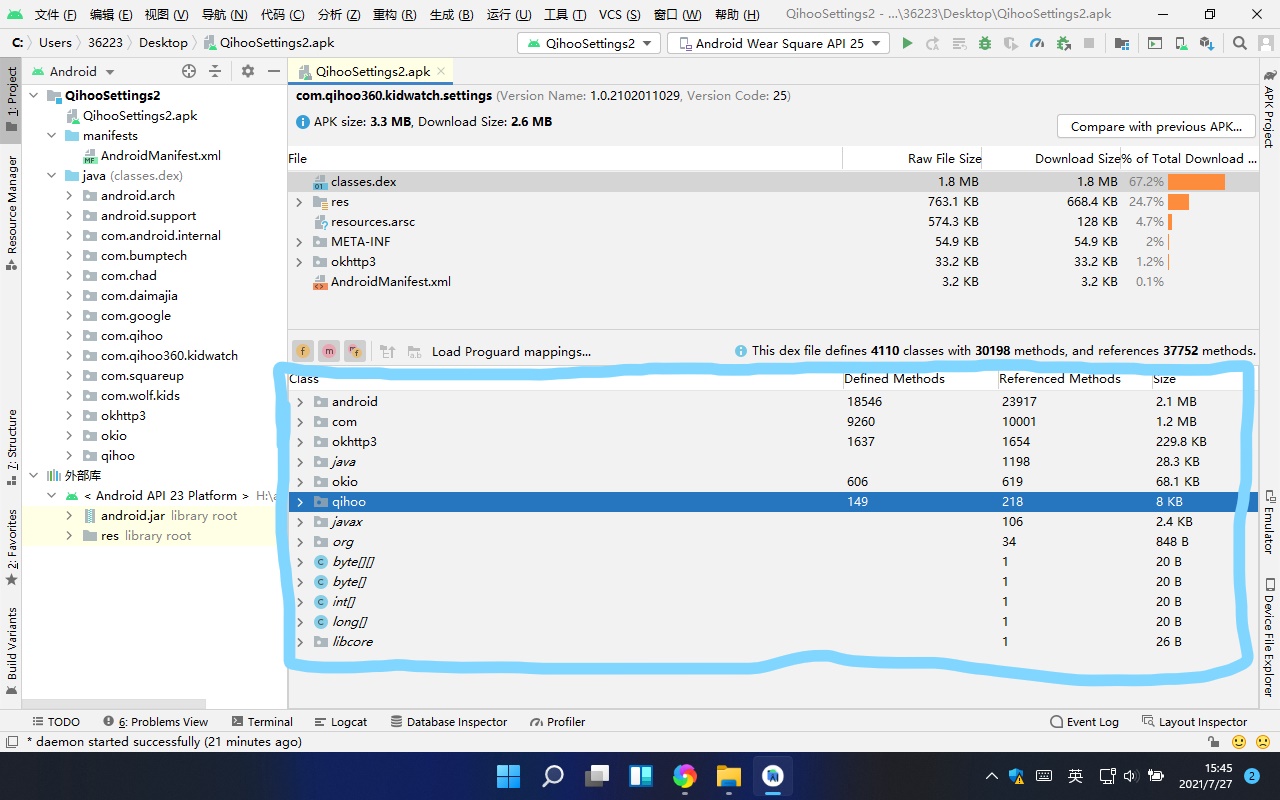Open the Logcat tool window

pyautogui.click(x=340, y=721)
